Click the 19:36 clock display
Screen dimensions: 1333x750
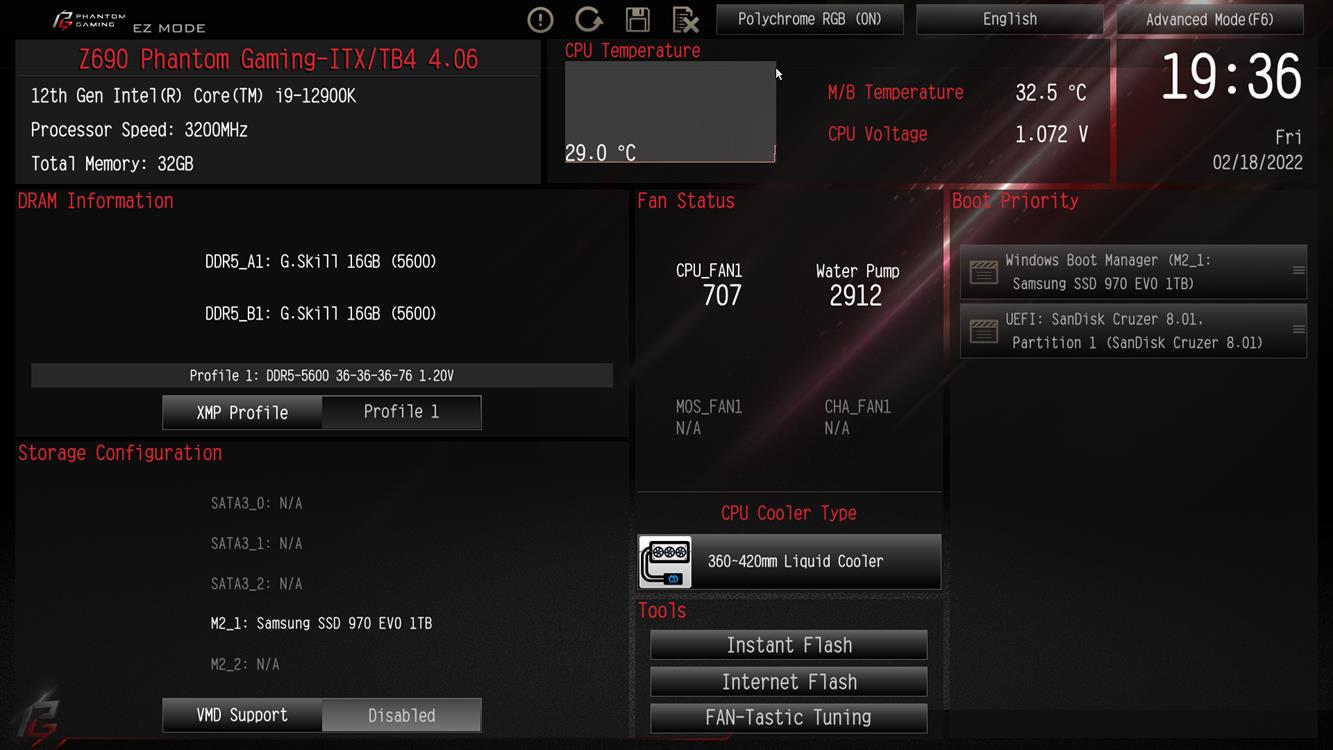(x=1231, y=78)
